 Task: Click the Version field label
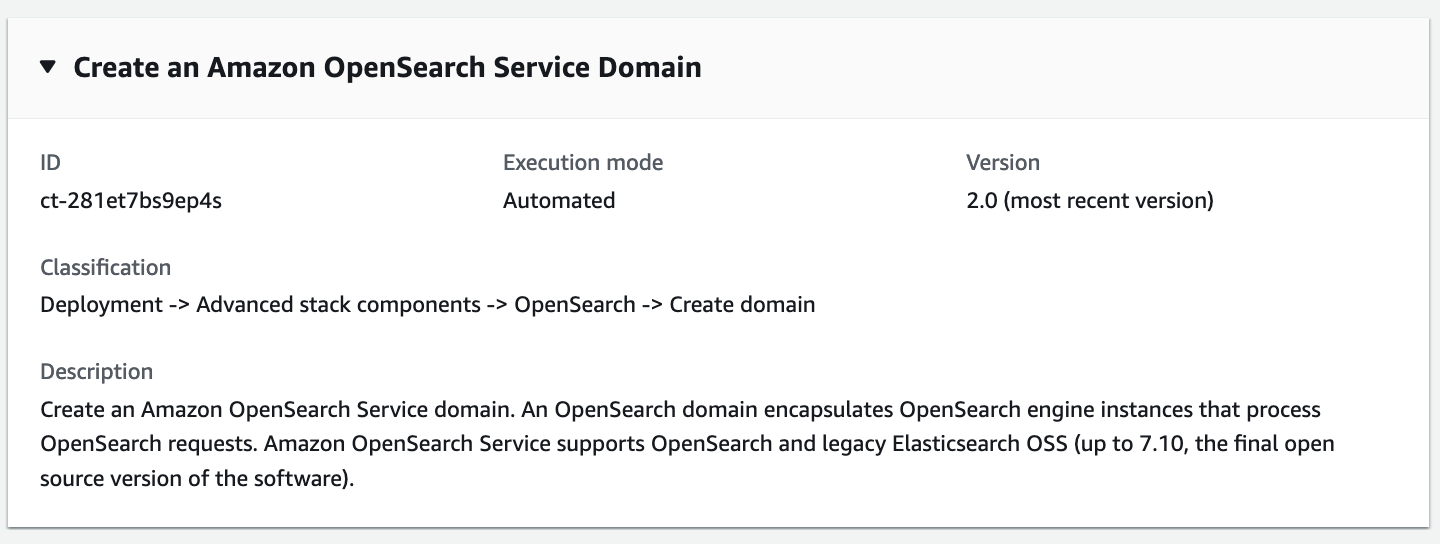coord(1002,162)
